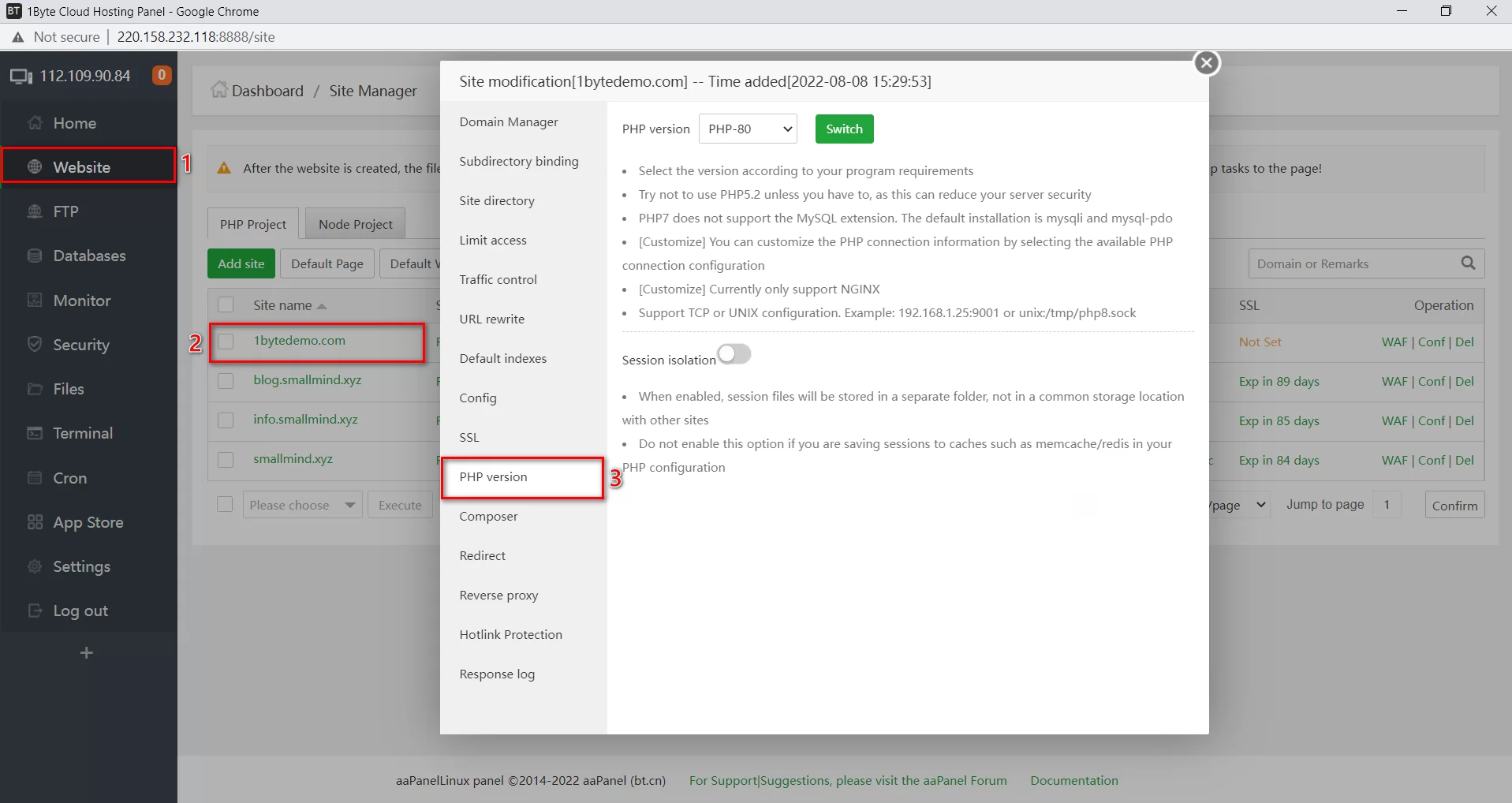Click the Execute button
1512x803 pixels.
pos(400,505)
